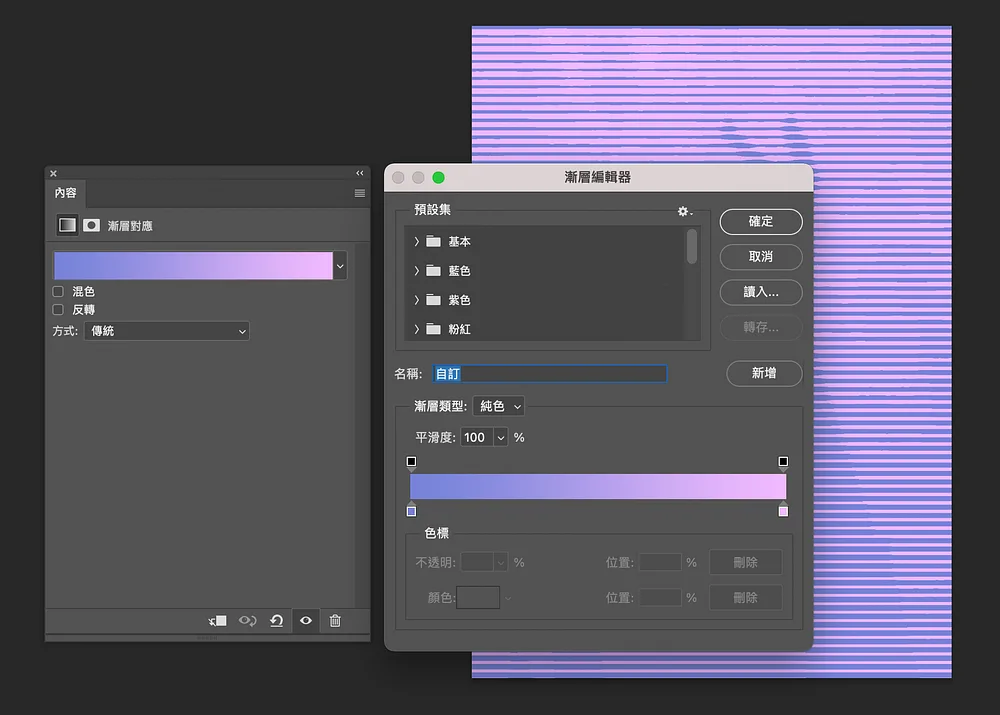This screenshot has height=715, width=1000.
Task: Click the gradient map adjustment icon
Action: [67, 225]
